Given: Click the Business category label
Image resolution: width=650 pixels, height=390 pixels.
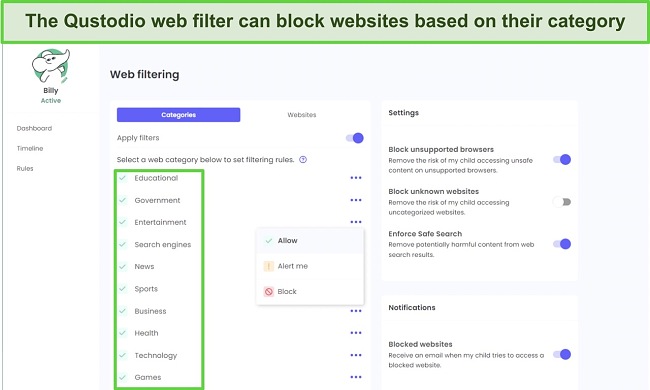Looking at the screenshot, I should click(150, 311).
